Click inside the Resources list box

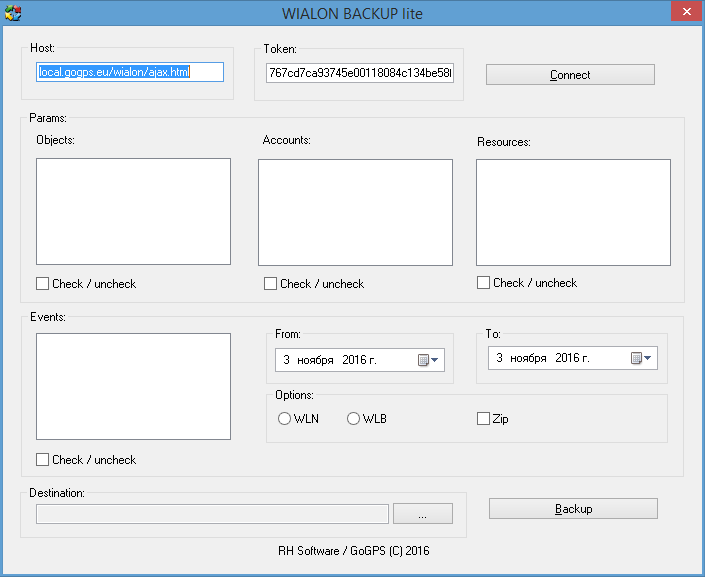pos(573,212)
